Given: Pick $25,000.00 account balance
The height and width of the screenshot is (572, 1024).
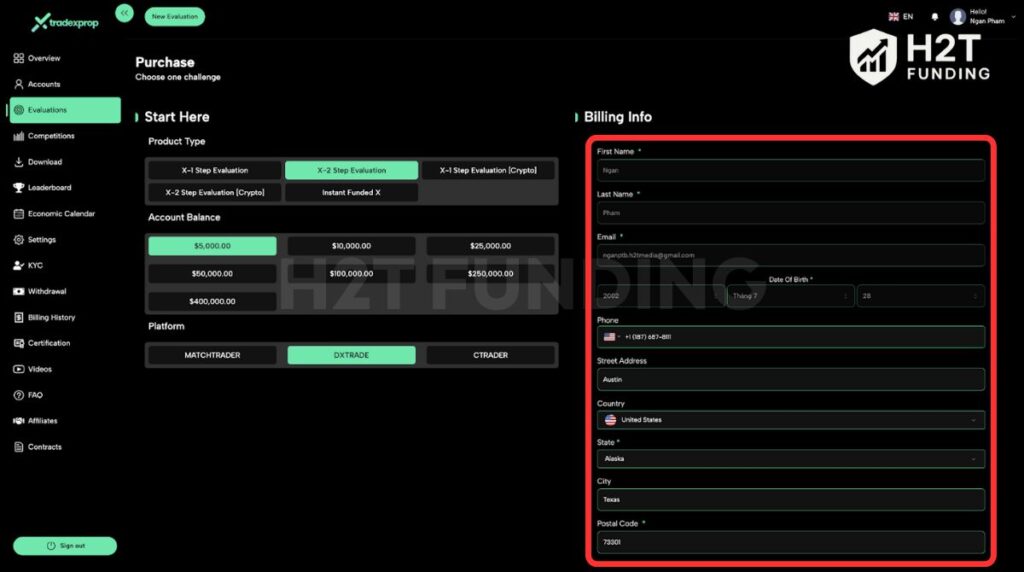Looking at the screenshot, I should coord(490,246).
